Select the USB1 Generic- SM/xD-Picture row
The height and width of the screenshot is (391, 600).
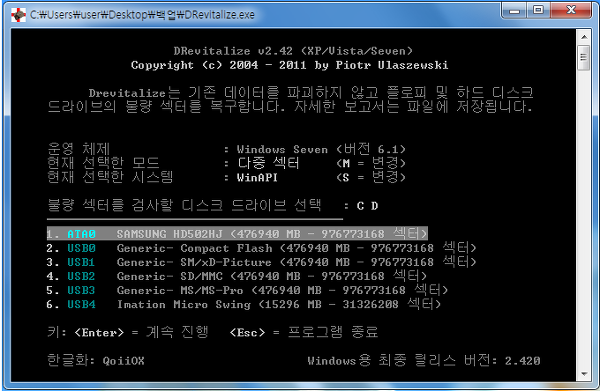tap(261, 262)
